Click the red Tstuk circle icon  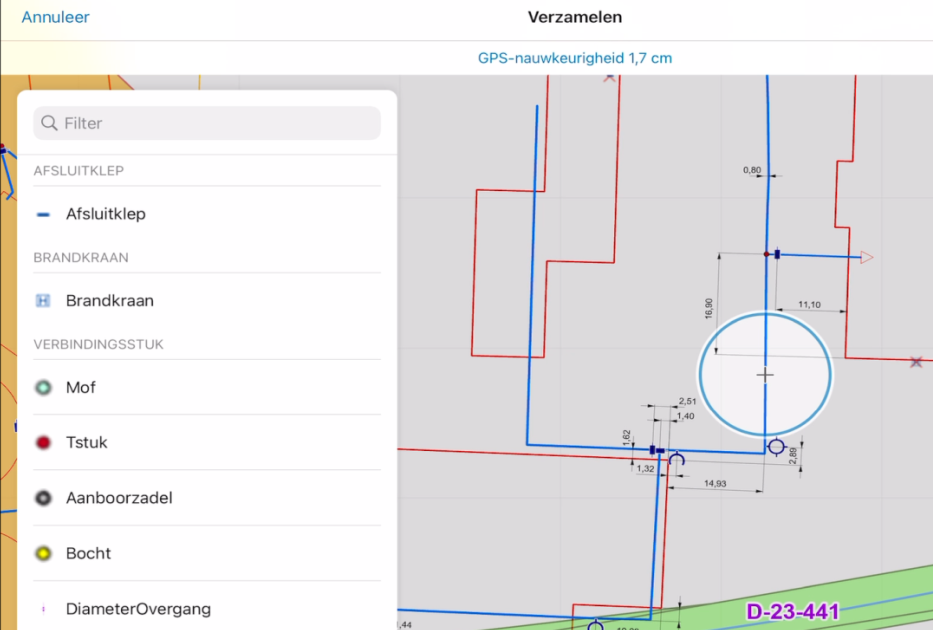click(x=43, y=442)
